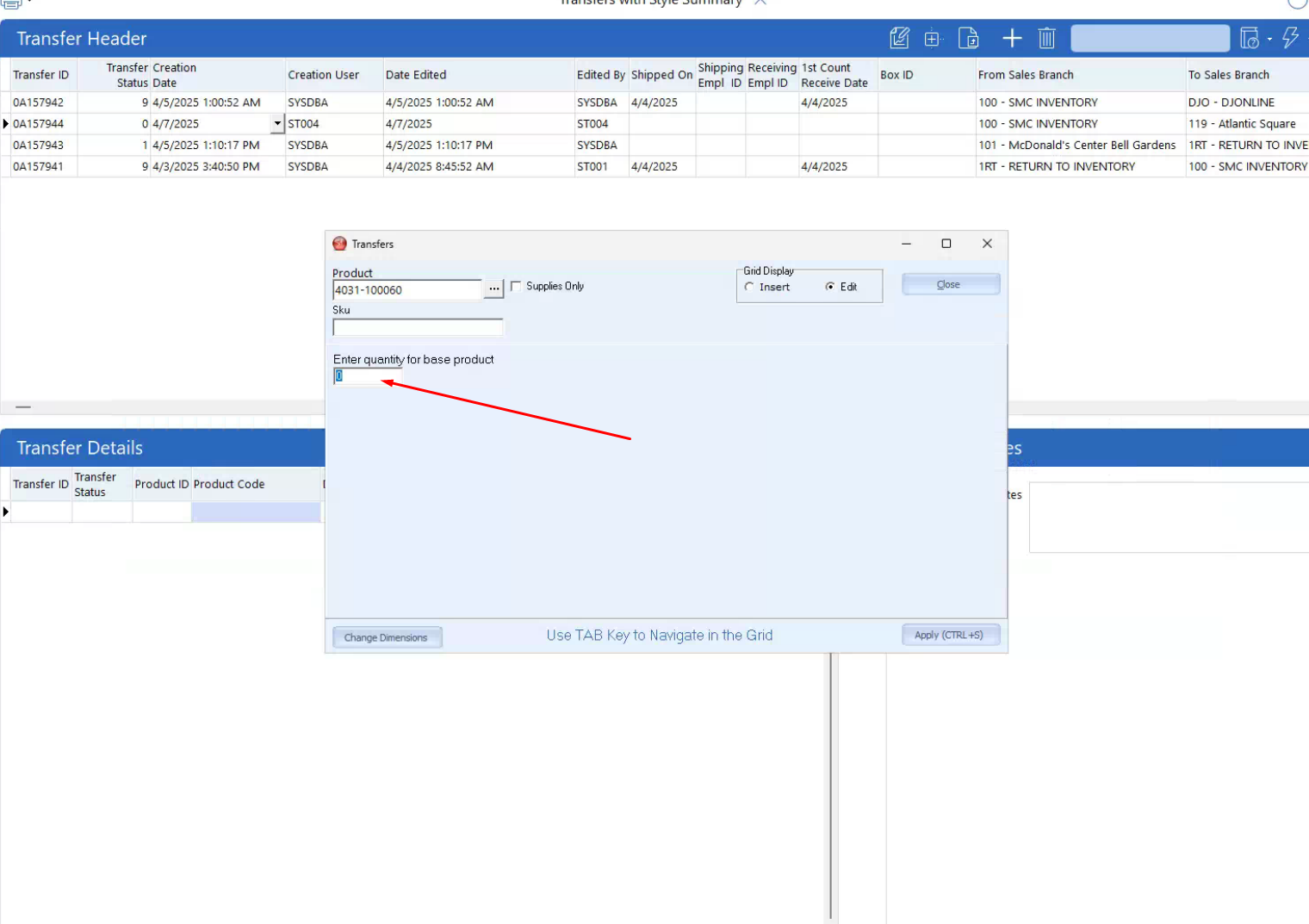Click ST004 creation user cell
Viewport: 1309px width, 924px height.
click(334, 124)
